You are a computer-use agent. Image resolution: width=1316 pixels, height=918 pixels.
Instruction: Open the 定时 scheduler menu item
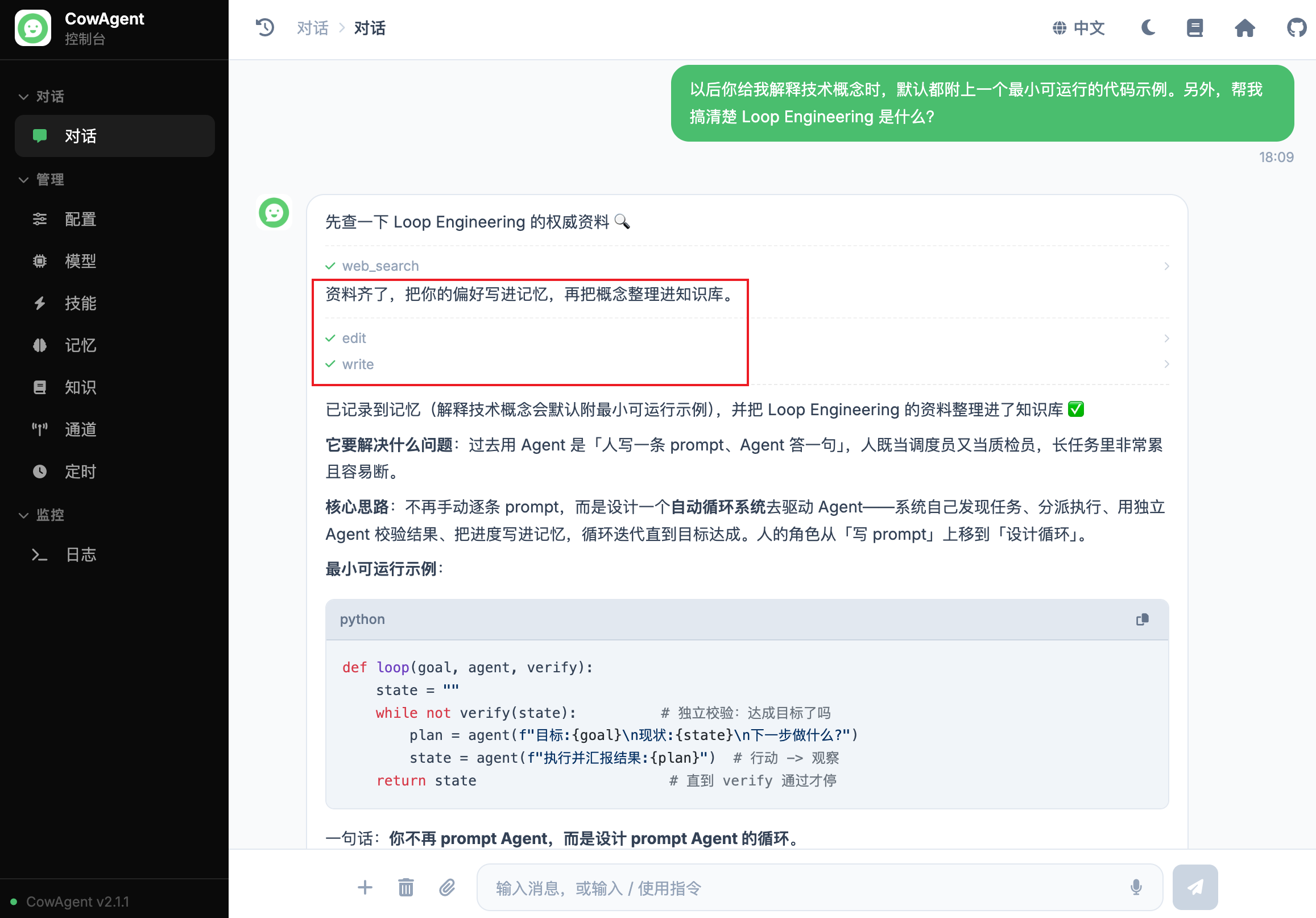[115, 472]
